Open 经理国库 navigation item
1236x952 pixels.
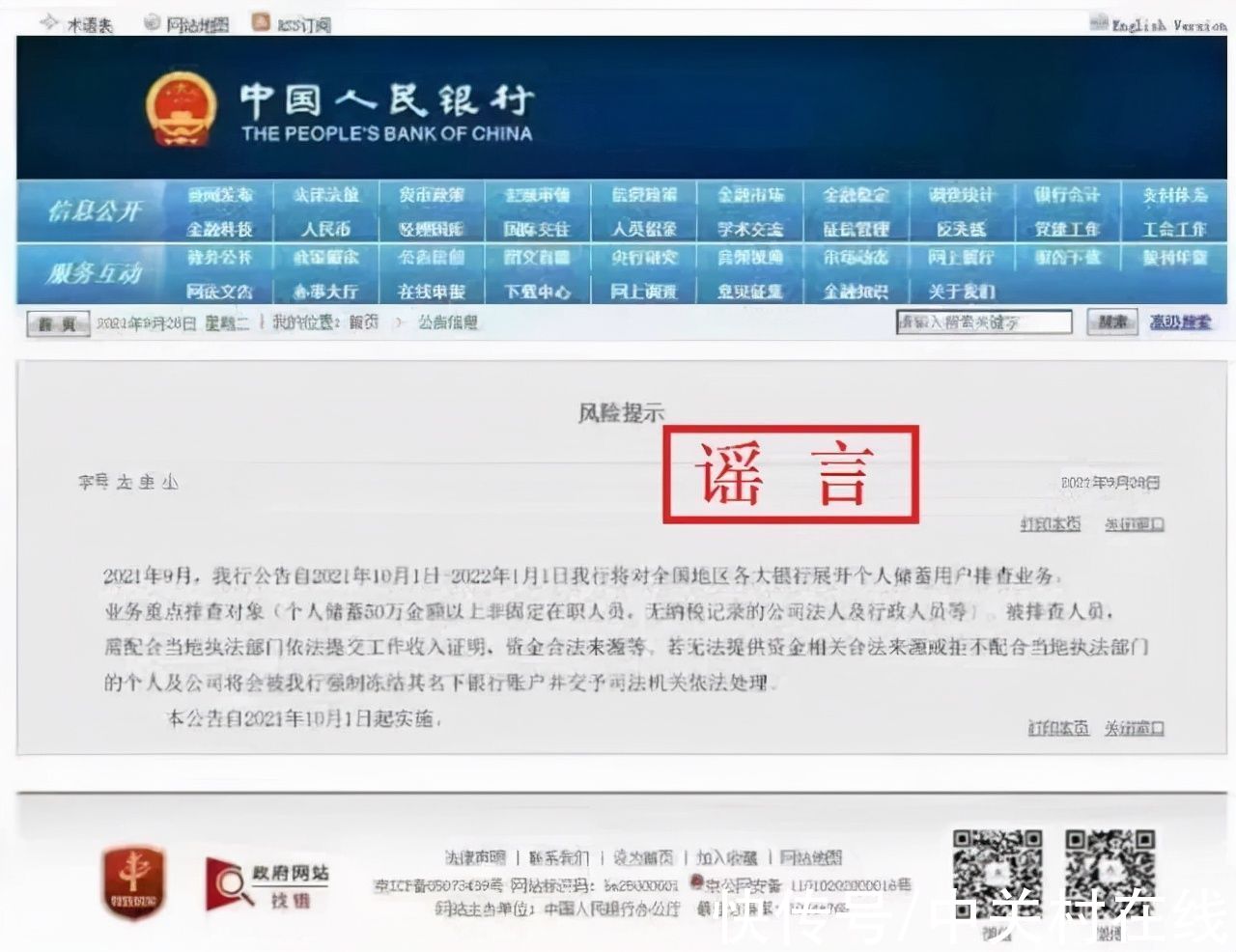click(433, 230)
